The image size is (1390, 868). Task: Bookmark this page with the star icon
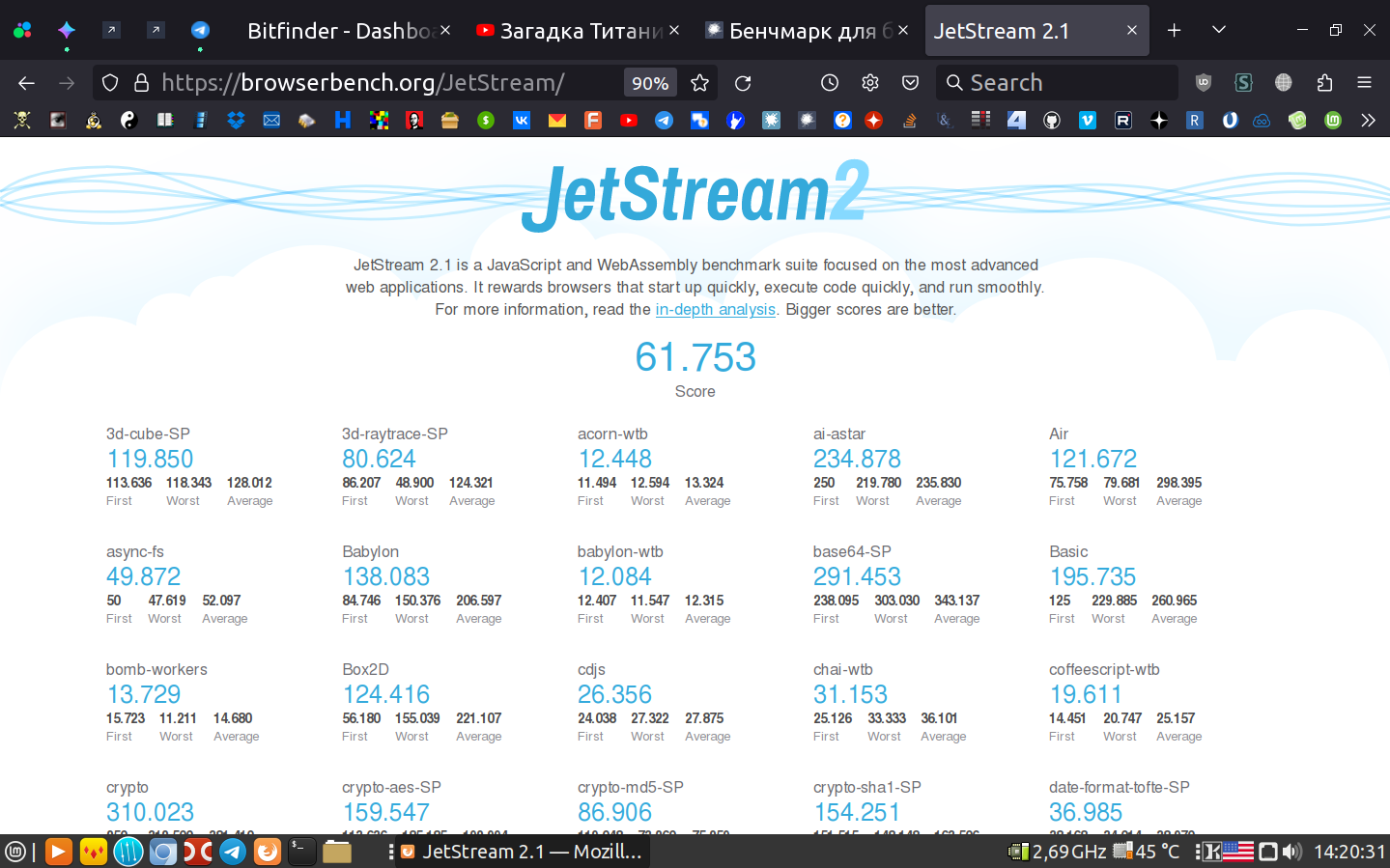point(700,83)
